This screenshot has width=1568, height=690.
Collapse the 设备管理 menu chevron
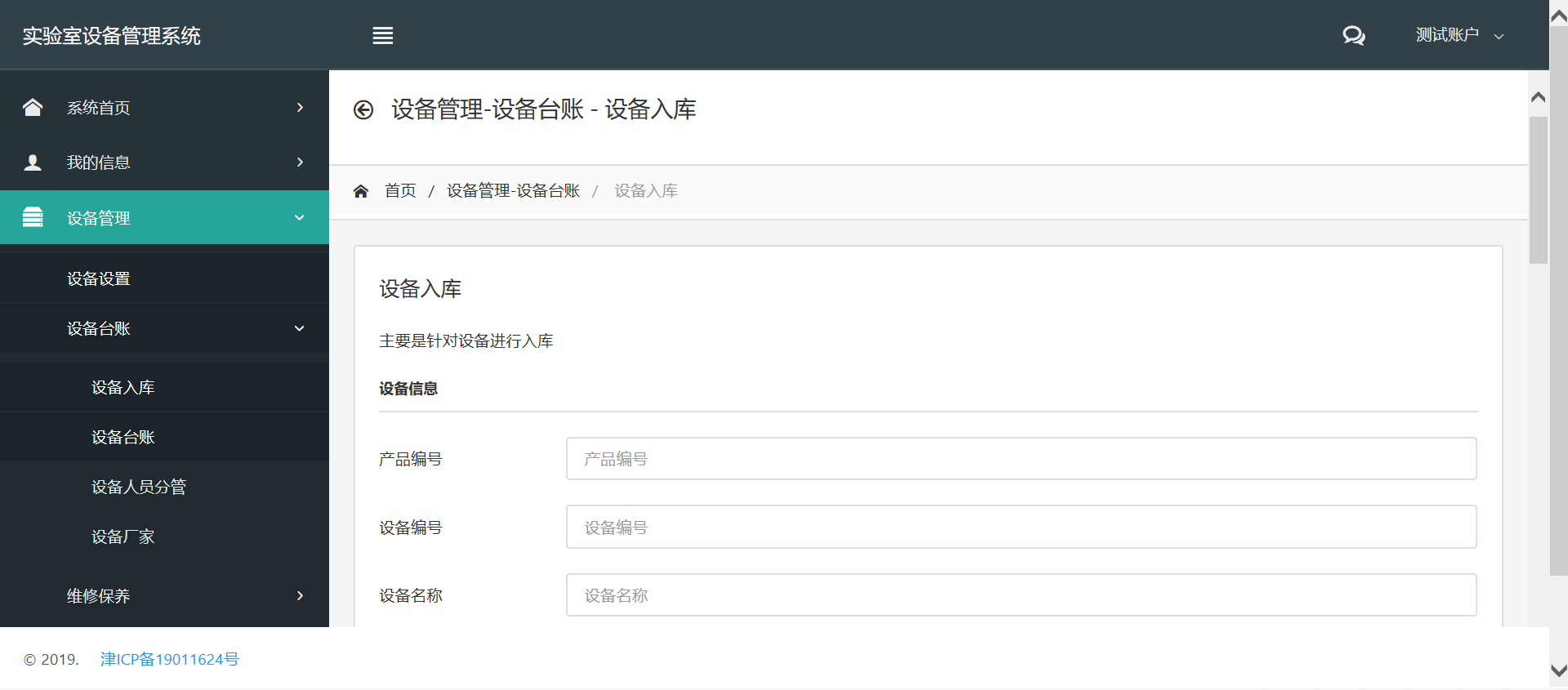(x=300, y=218)
